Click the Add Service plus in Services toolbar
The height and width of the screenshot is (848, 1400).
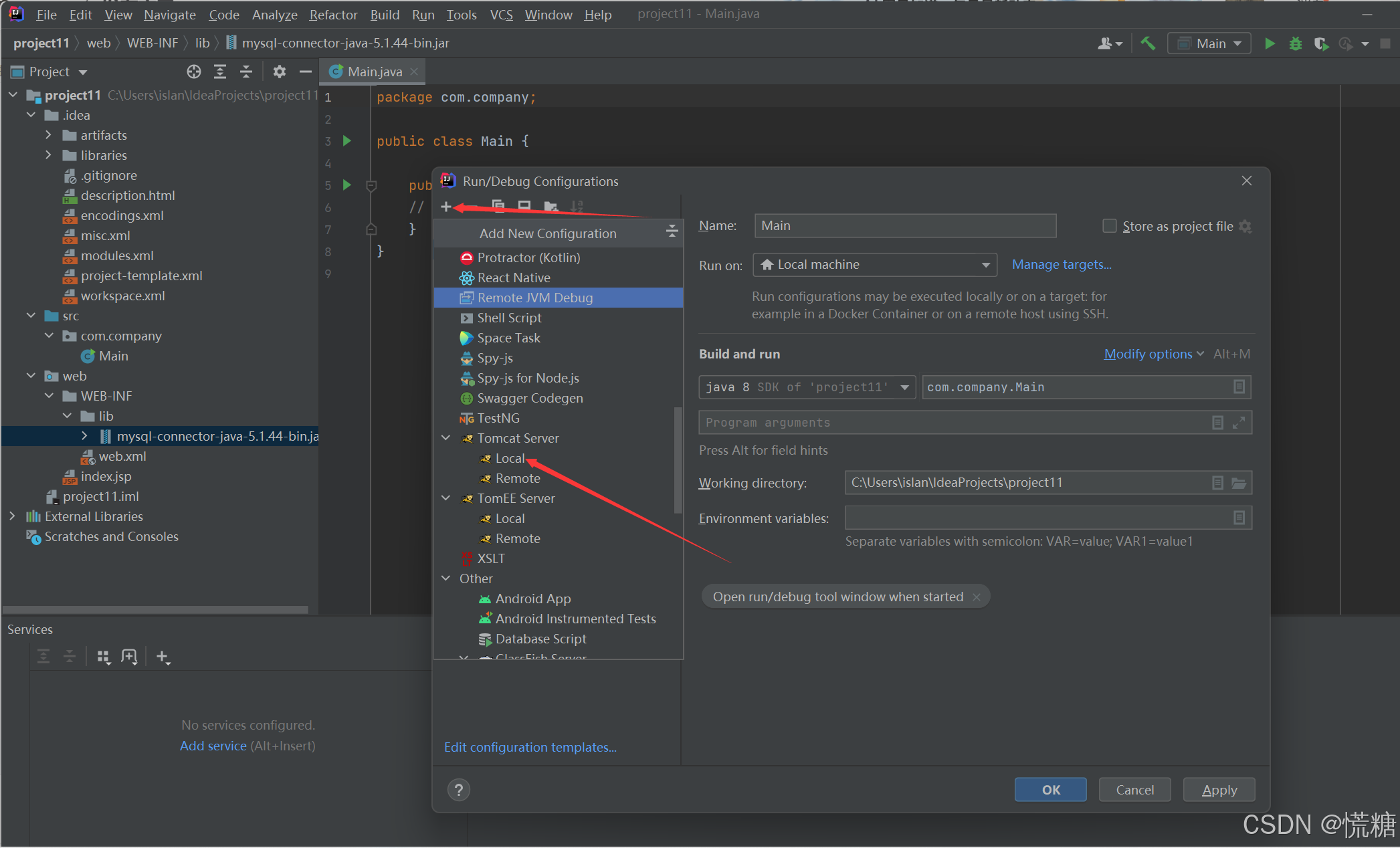163,657
